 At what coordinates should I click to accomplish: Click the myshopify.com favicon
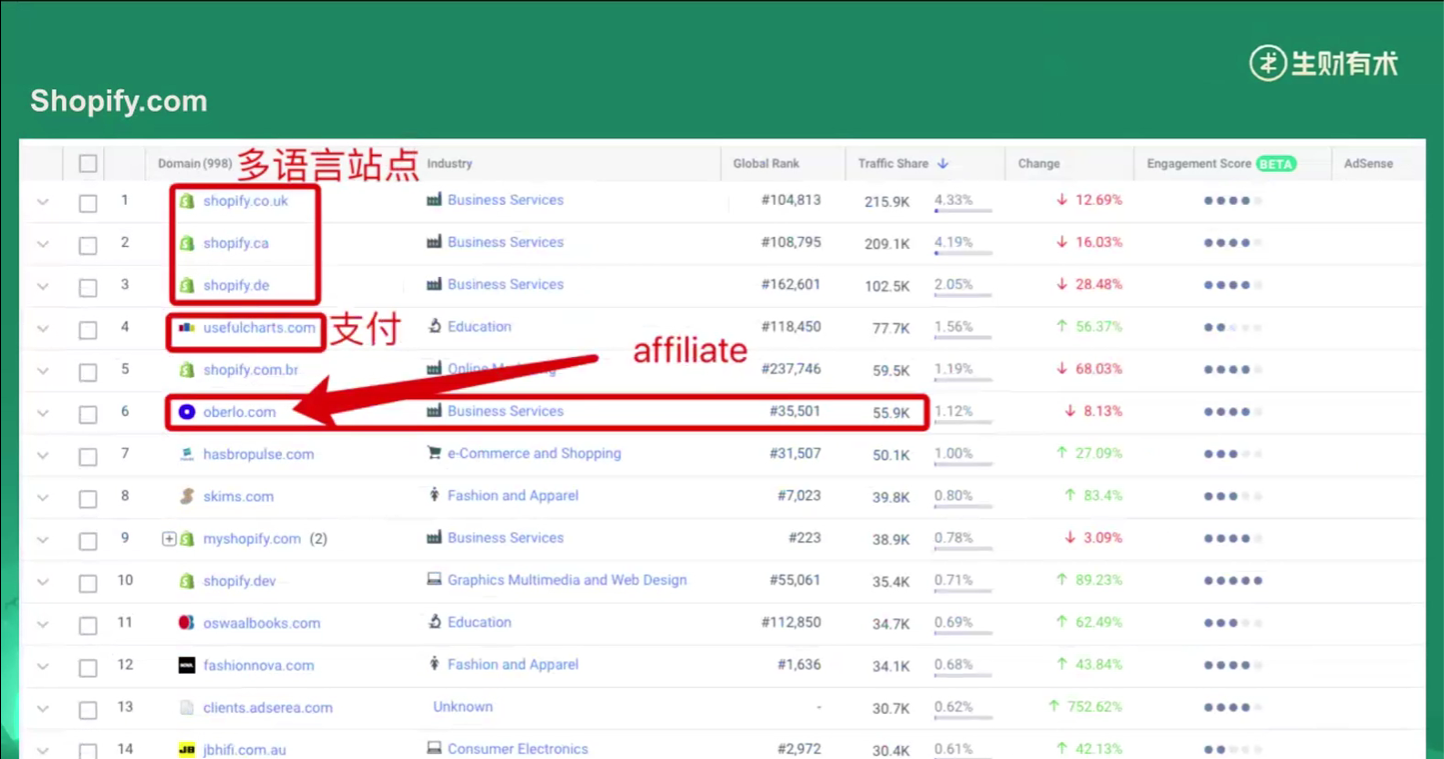click(x=186, y=539)
